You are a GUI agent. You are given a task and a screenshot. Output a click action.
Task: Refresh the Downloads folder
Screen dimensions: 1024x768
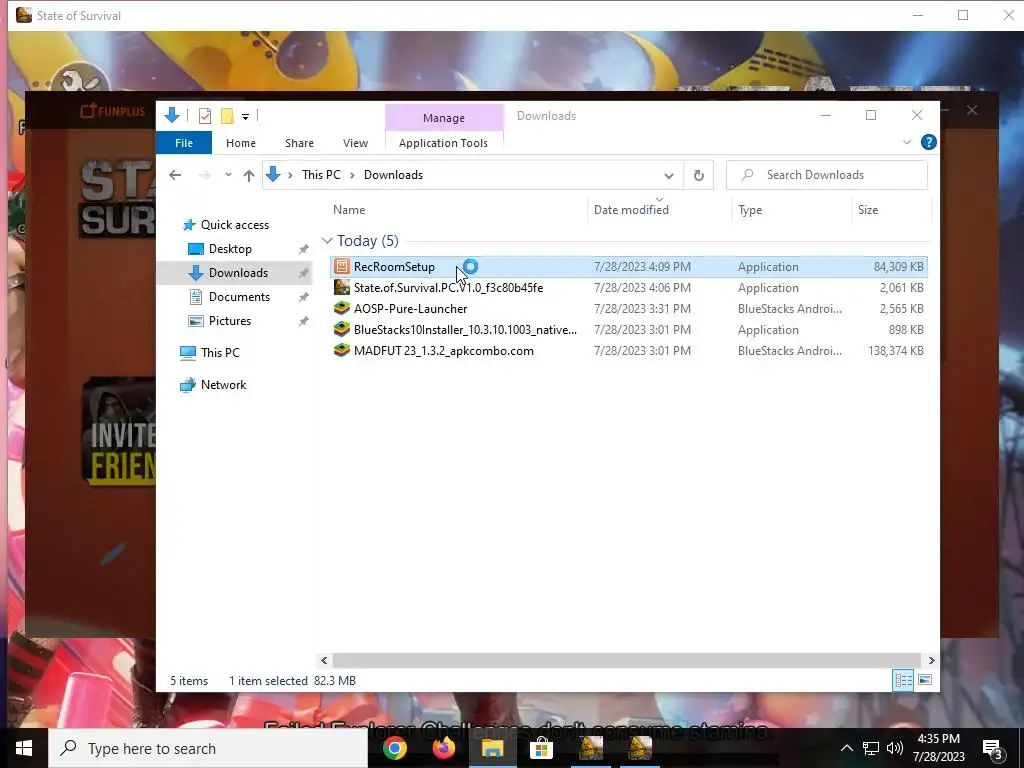coord(699,176)
